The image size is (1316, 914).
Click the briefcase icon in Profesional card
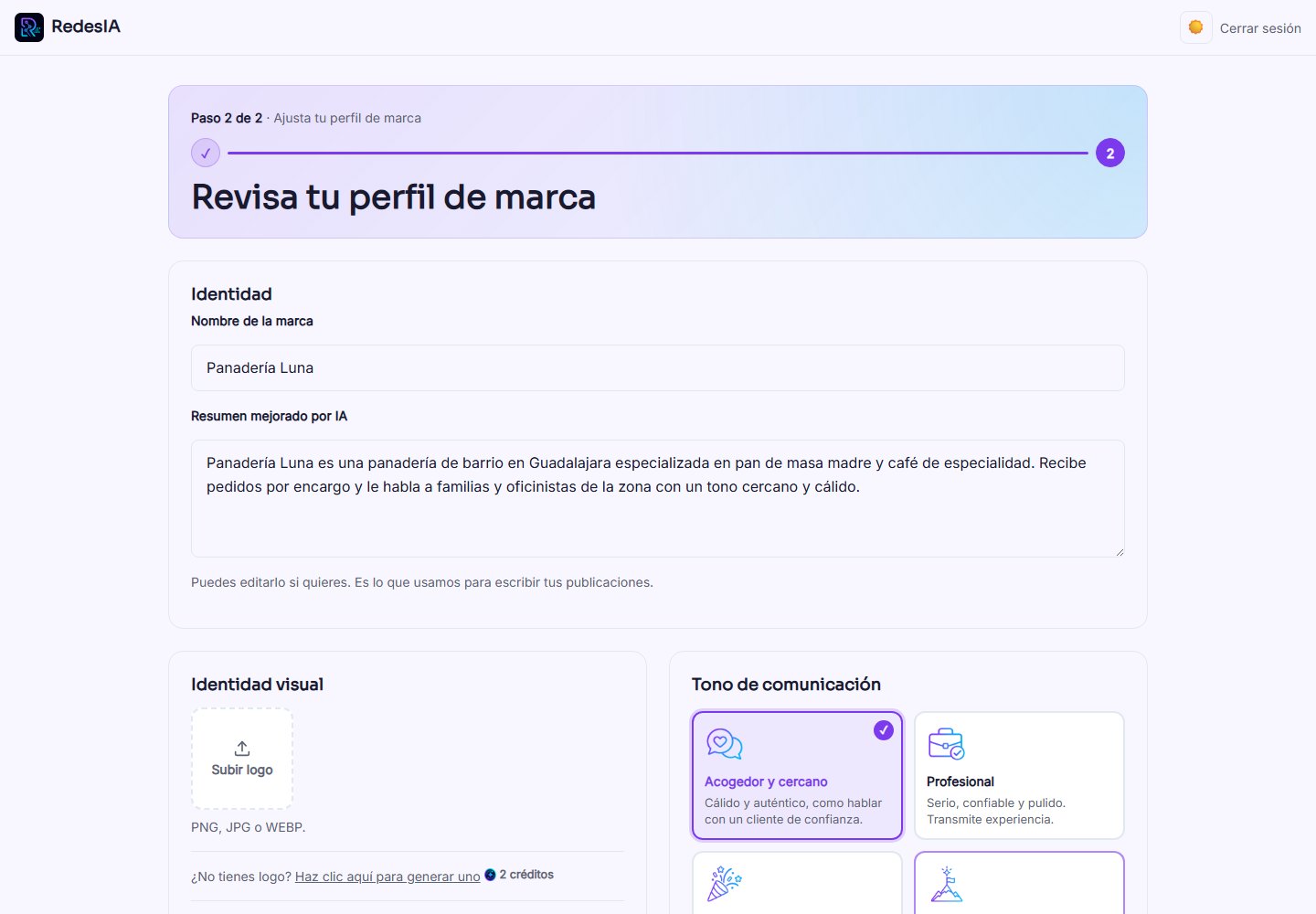[x=946, y=744]
